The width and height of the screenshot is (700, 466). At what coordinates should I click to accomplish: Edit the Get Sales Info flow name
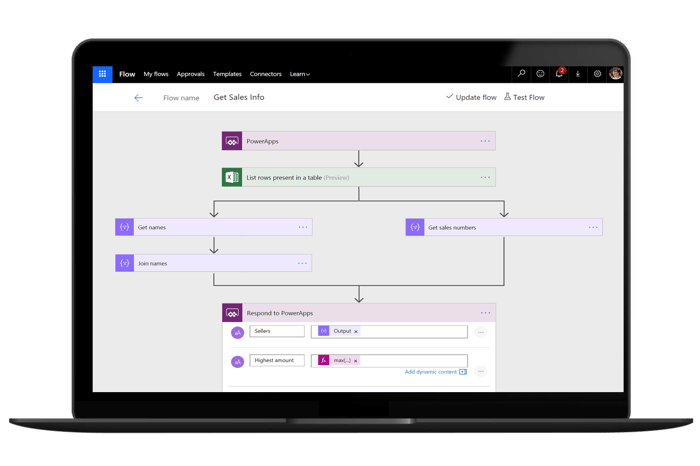click(x=239, y=97)
